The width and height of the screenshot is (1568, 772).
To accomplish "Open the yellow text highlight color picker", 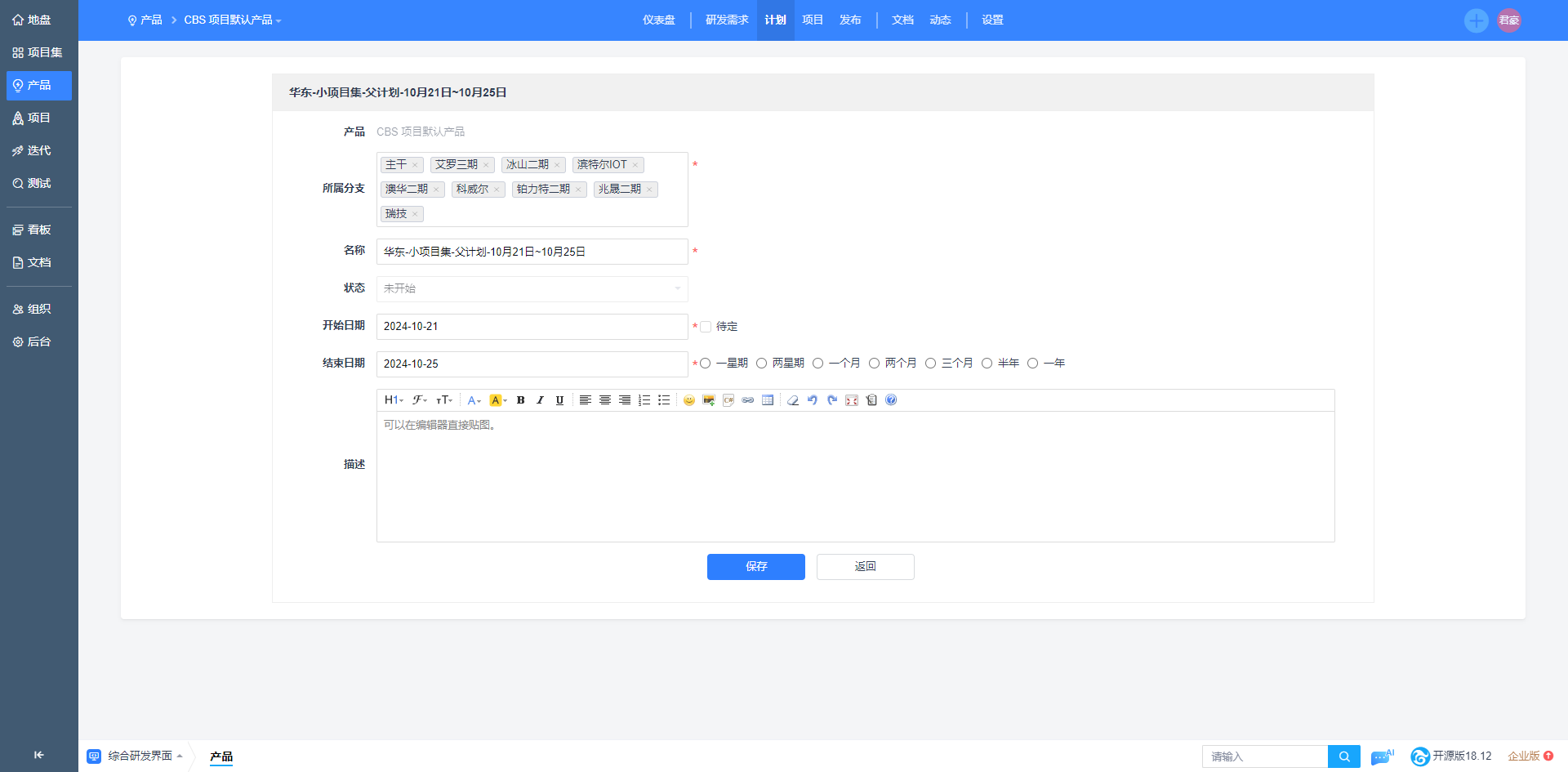I will tap(497, 400).
